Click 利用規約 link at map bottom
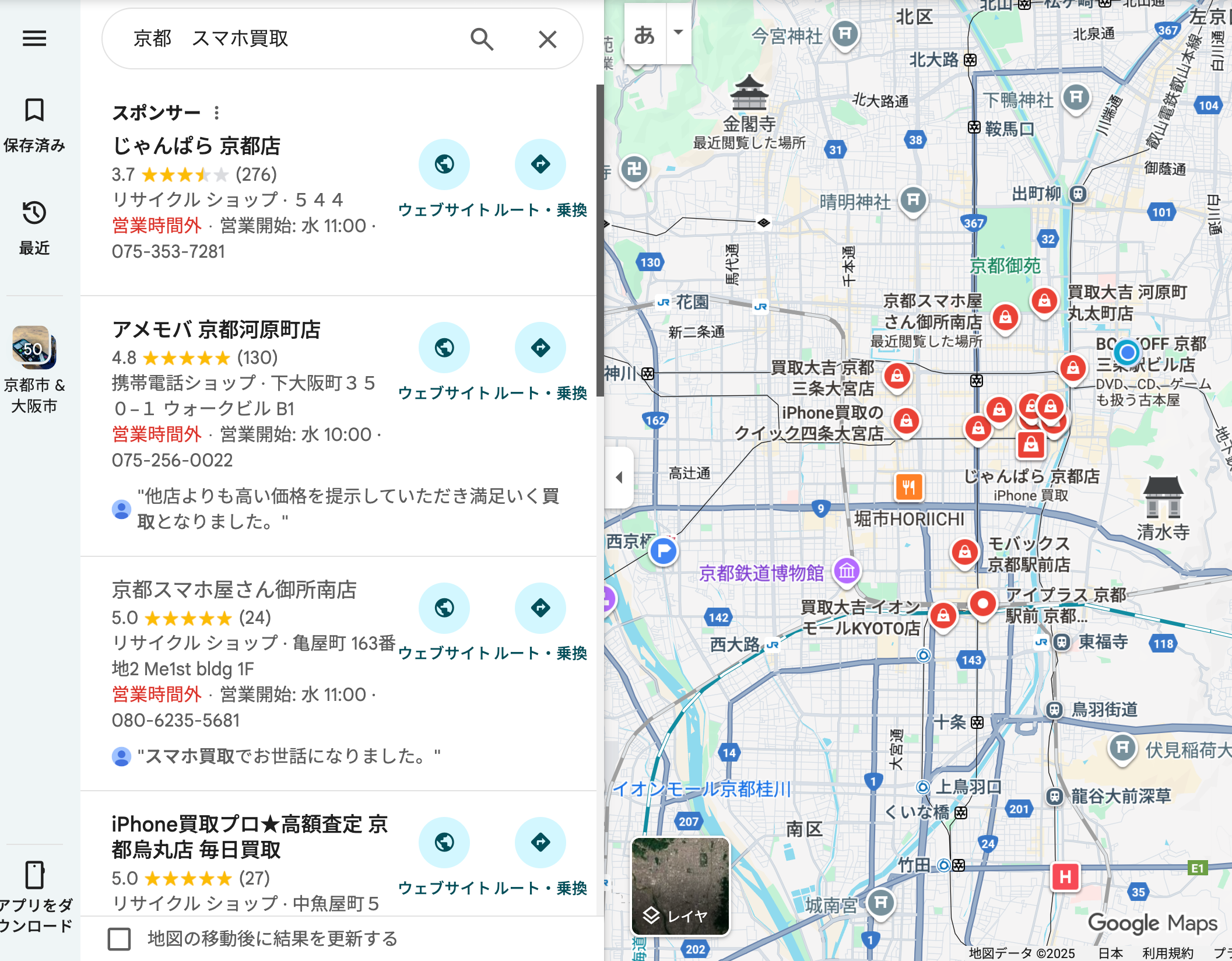Viewport: 1232px width, 961px height. pos(1168,953)
